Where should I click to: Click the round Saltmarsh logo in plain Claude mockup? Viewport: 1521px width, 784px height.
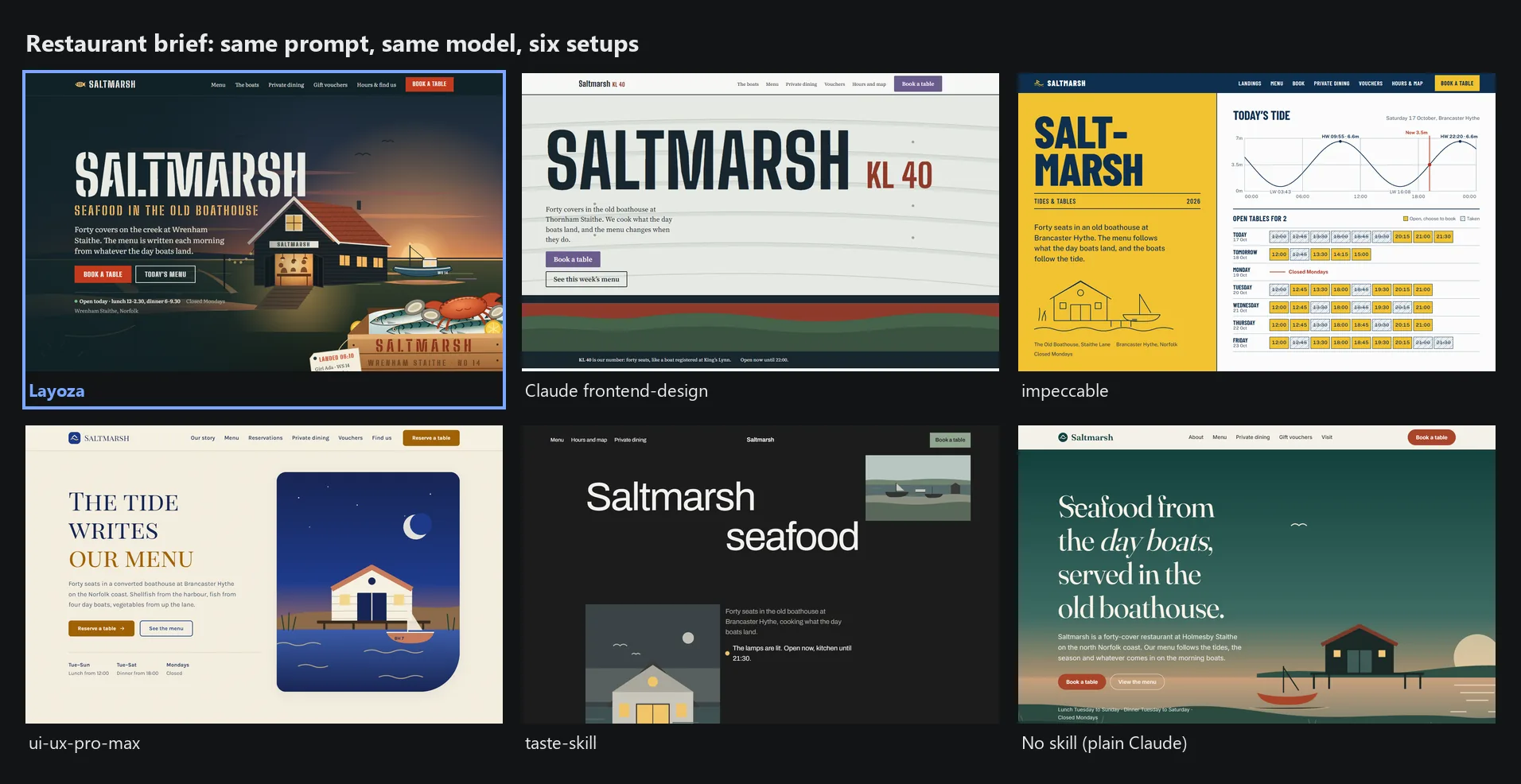(1063, 437)
